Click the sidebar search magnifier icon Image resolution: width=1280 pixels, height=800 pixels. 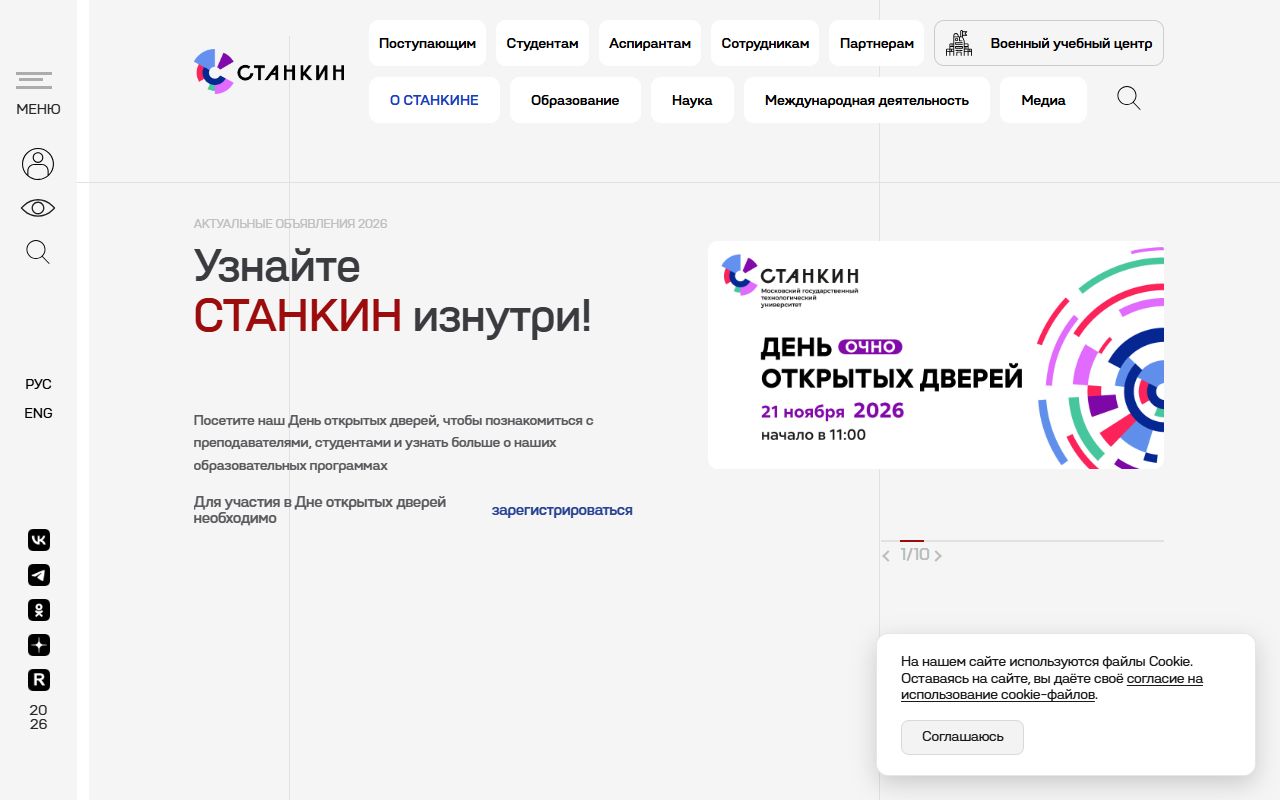pyautogui.click(x=38, y=252)
